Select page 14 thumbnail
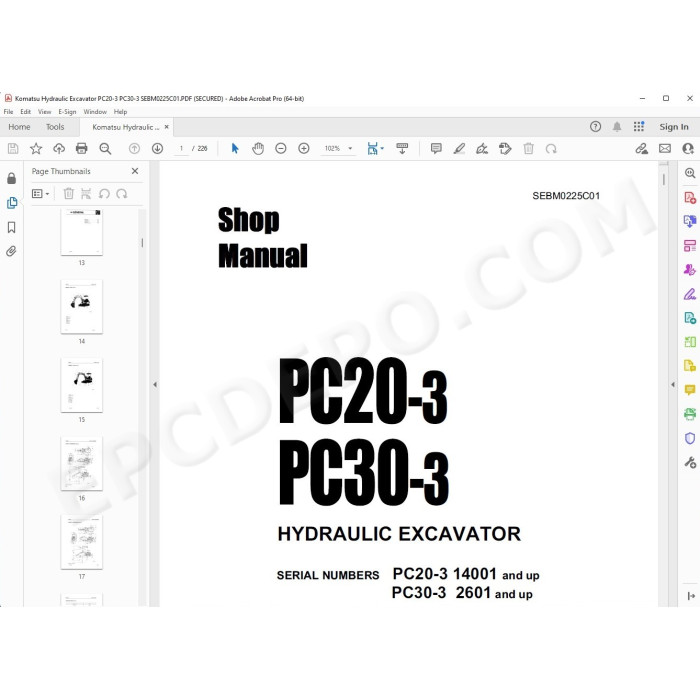700x700 pixels. 82,307
